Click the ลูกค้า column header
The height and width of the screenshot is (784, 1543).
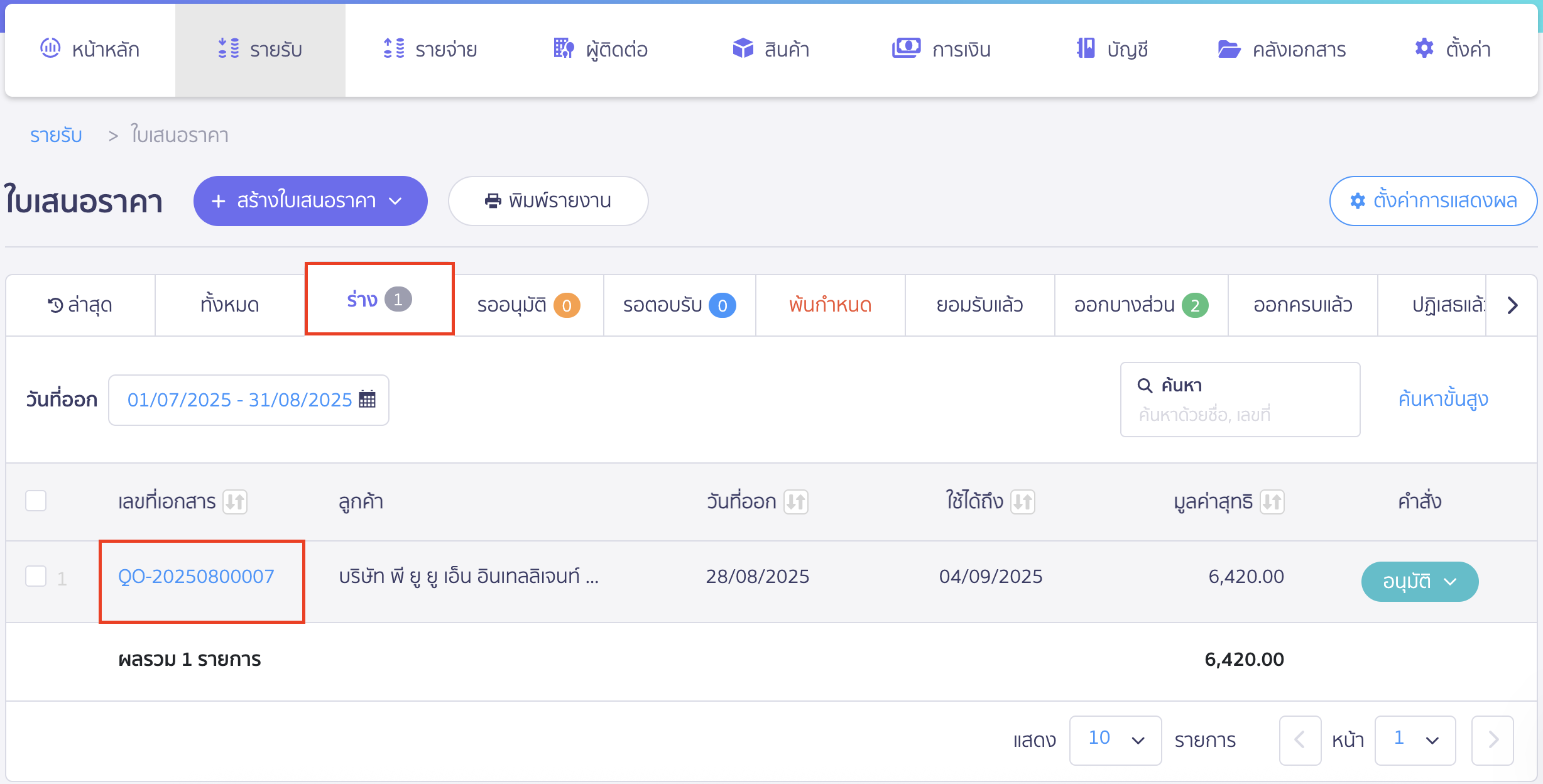[x=361, y=502]
